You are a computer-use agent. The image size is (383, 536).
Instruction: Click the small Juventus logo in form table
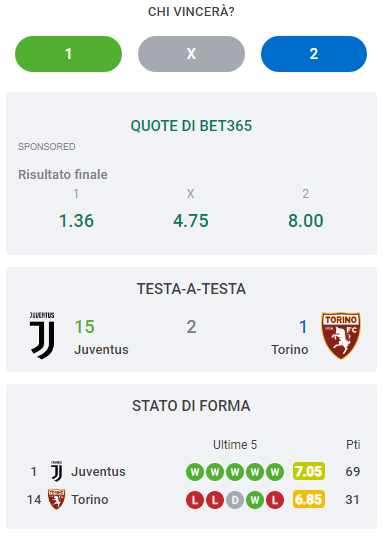56,471
